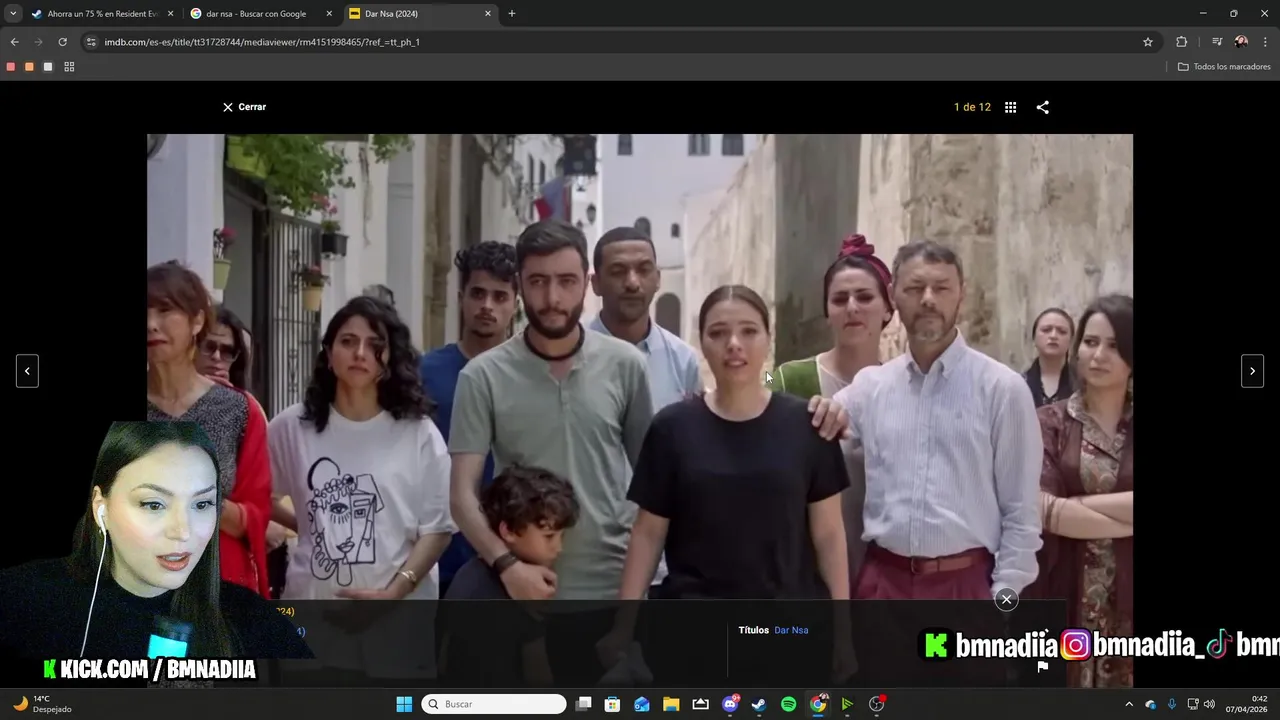The image size is (1280, 720).
Task: Switch to Chrome on the taskbar
Action: tap(818, 704)
